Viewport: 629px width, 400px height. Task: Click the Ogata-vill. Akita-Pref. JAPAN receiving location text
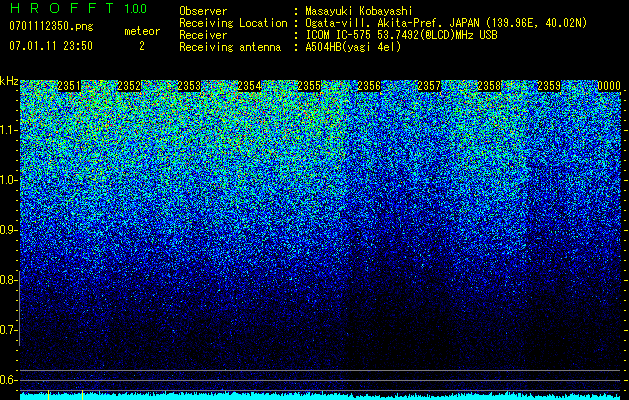tap(446, 23)
